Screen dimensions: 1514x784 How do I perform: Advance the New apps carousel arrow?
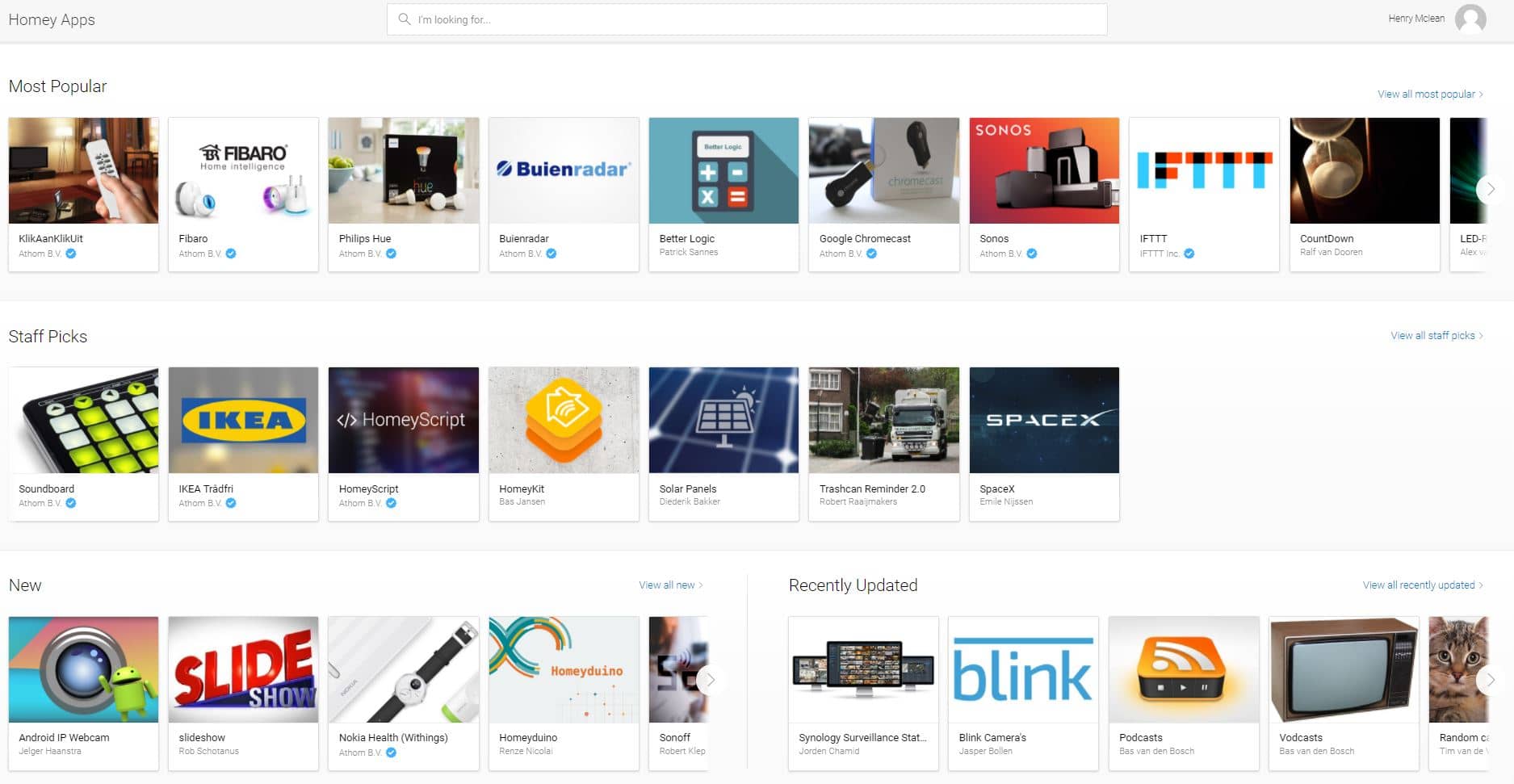click(x=711, y=680)
